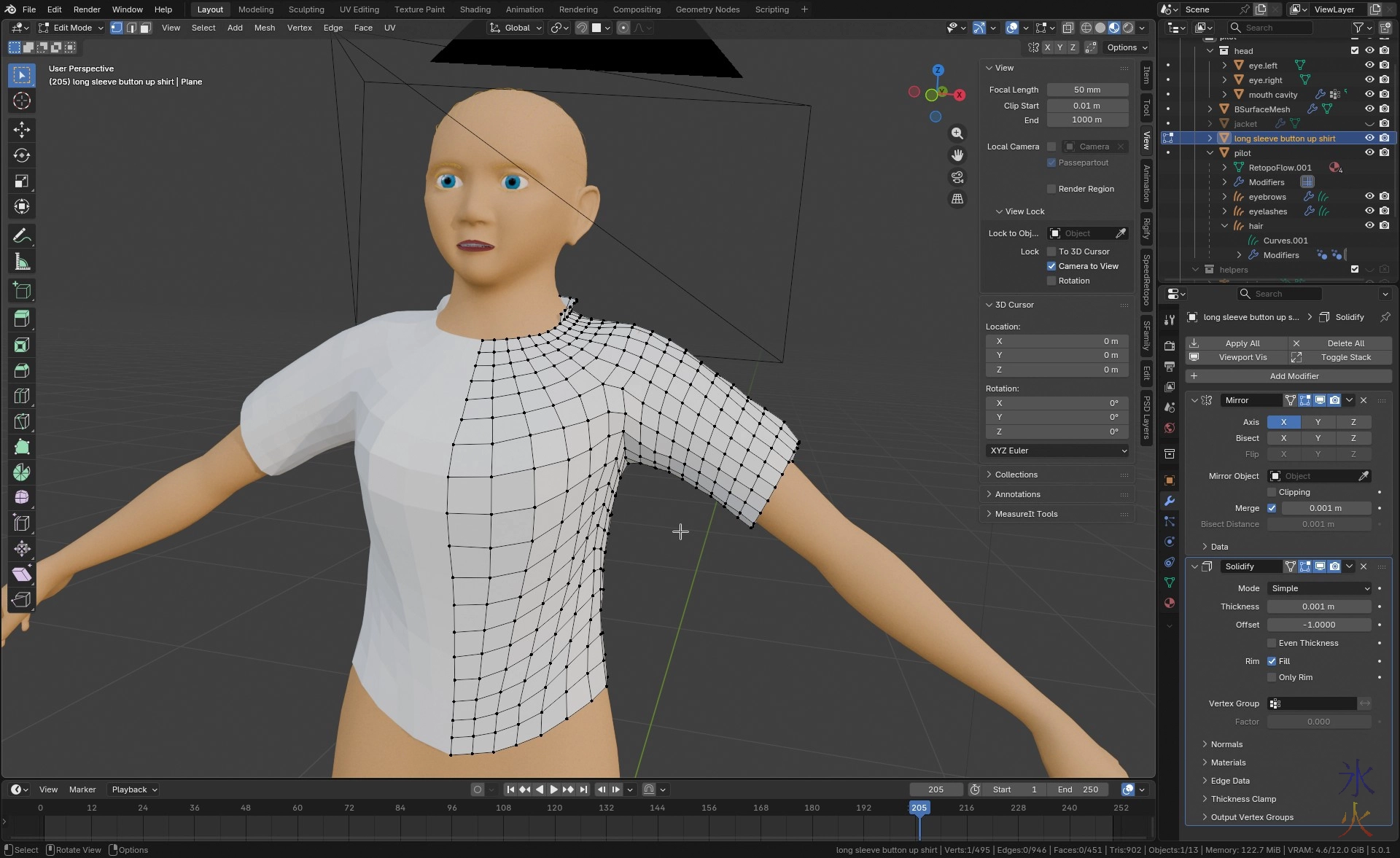Select the Move tool in toolbar
The height and width of the screenshot is (858, 1400).
pos(22,130)
